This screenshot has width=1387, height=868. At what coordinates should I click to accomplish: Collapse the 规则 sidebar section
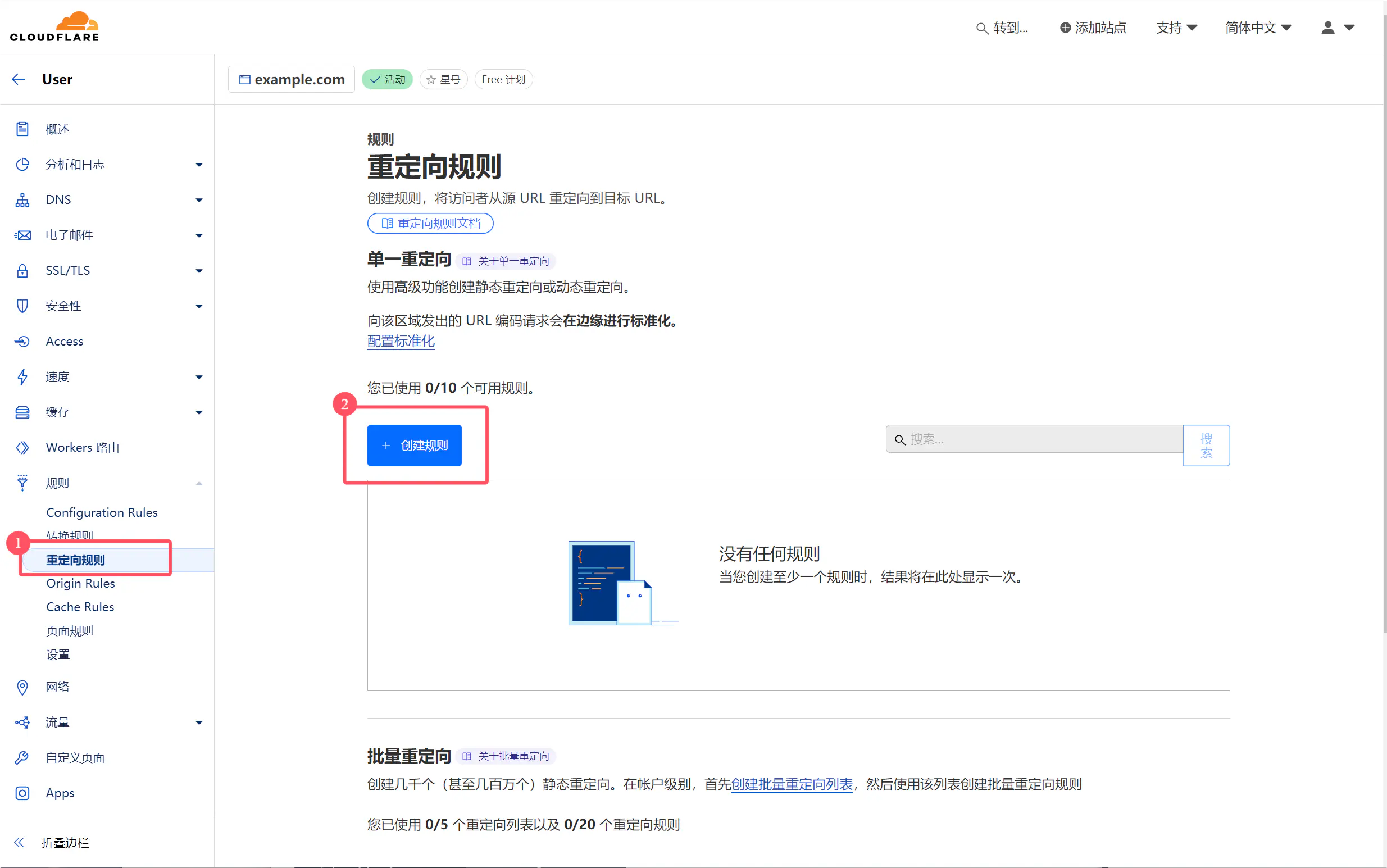[x=198, y=483]
